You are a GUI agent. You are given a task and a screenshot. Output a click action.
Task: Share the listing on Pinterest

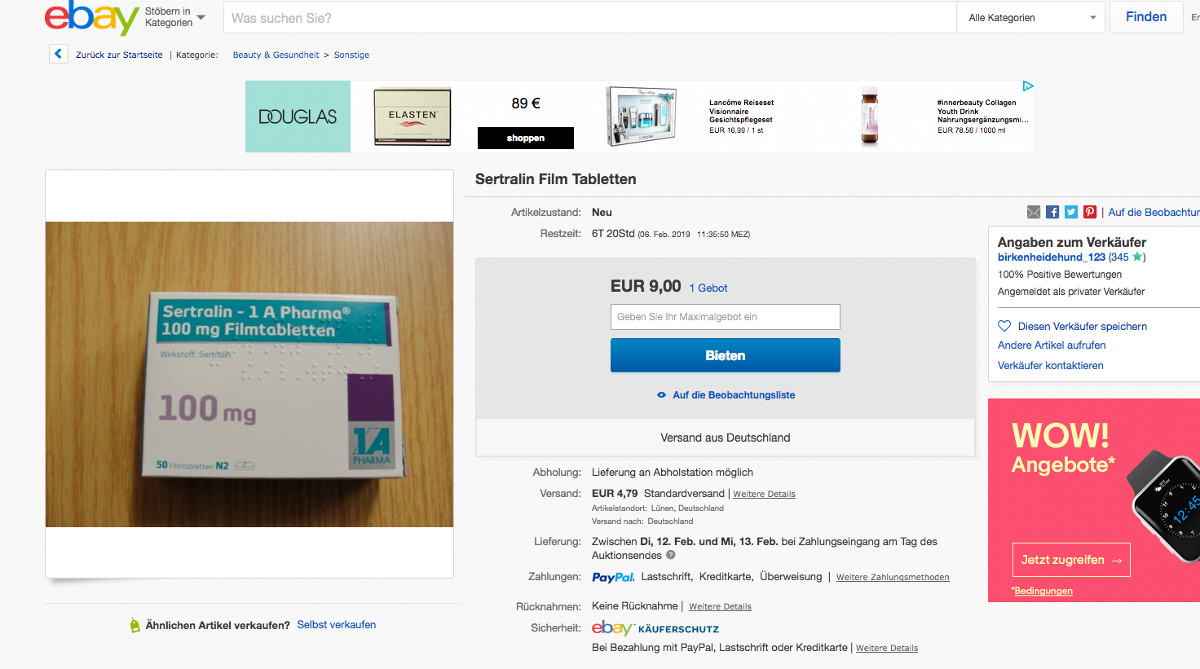click(x=1089, y=212)
